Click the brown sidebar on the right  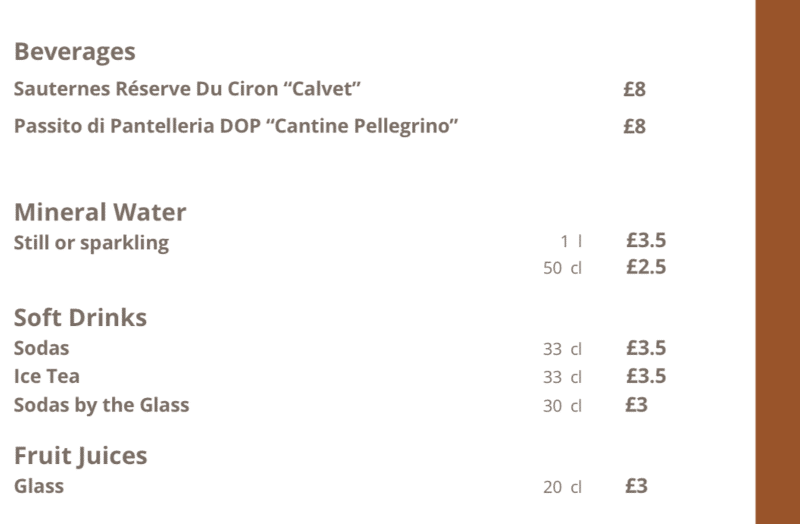point(778,262)
